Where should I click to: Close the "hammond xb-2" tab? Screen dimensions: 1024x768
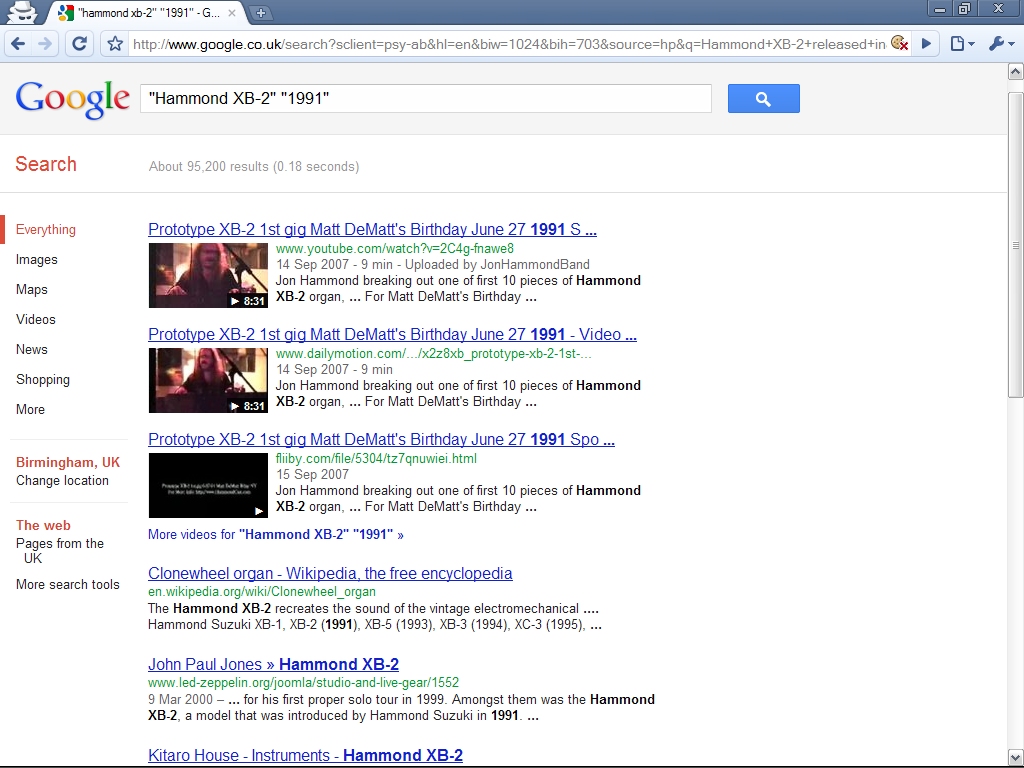tap(232, 12)
